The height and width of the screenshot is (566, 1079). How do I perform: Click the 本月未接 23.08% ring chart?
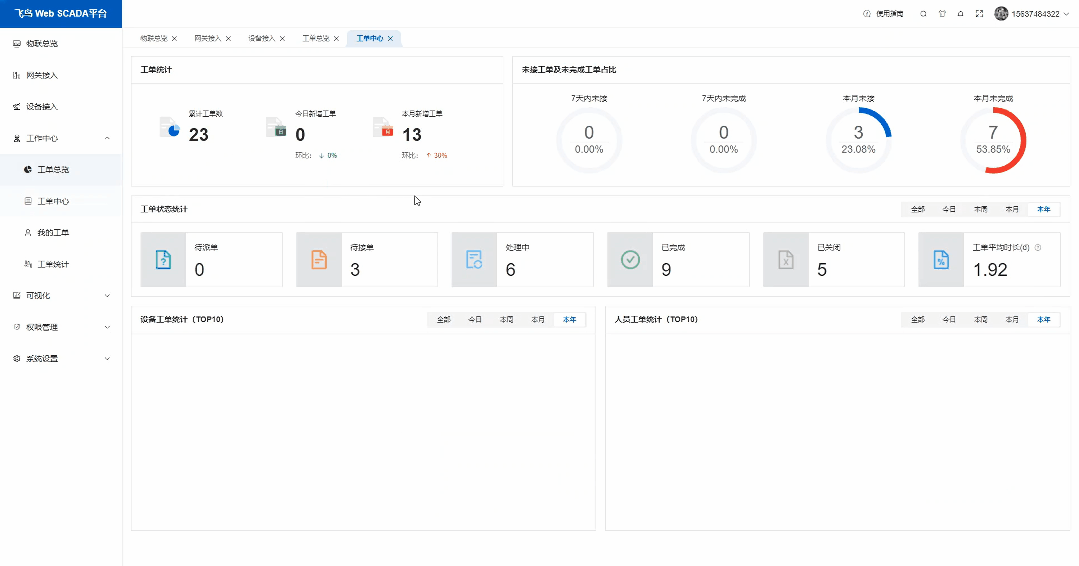point(858,140)
